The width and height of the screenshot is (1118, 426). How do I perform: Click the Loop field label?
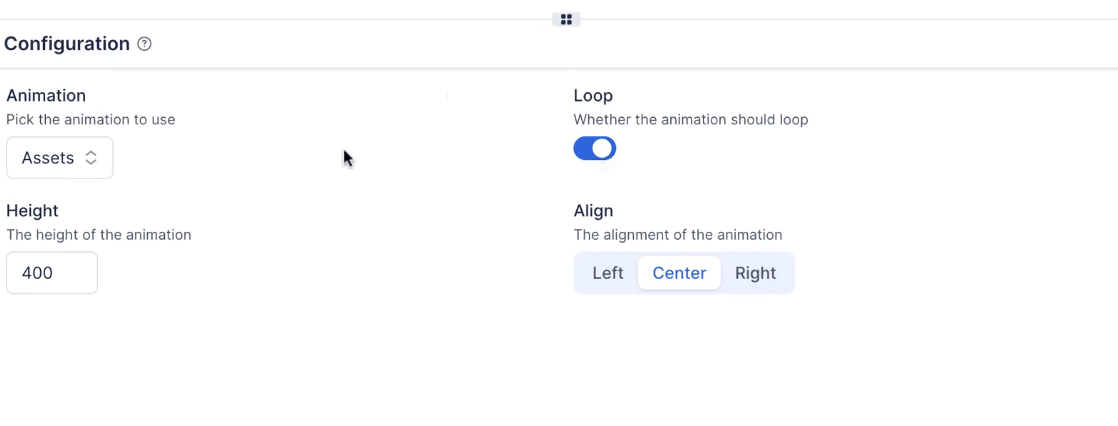[x=593, y=96]
